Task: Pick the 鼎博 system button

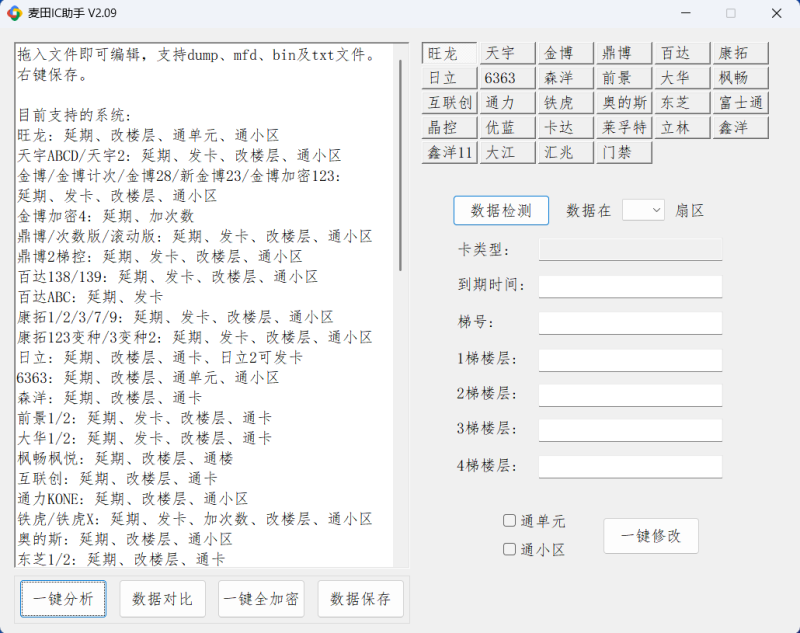Action: (623, 53)
